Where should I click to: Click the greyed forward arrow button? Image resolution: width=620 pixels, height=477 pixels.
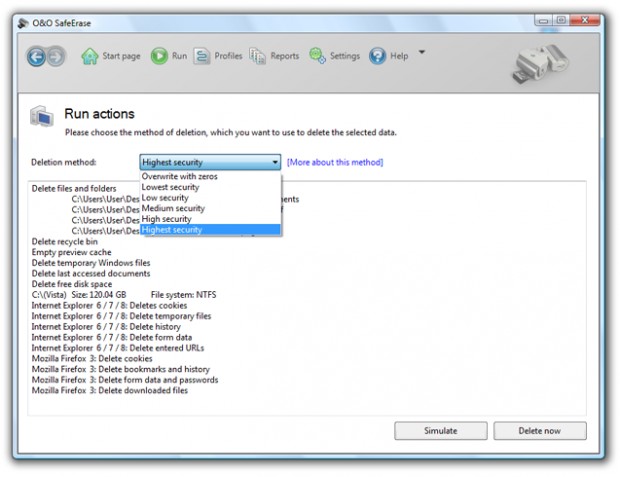coord(56,57)
